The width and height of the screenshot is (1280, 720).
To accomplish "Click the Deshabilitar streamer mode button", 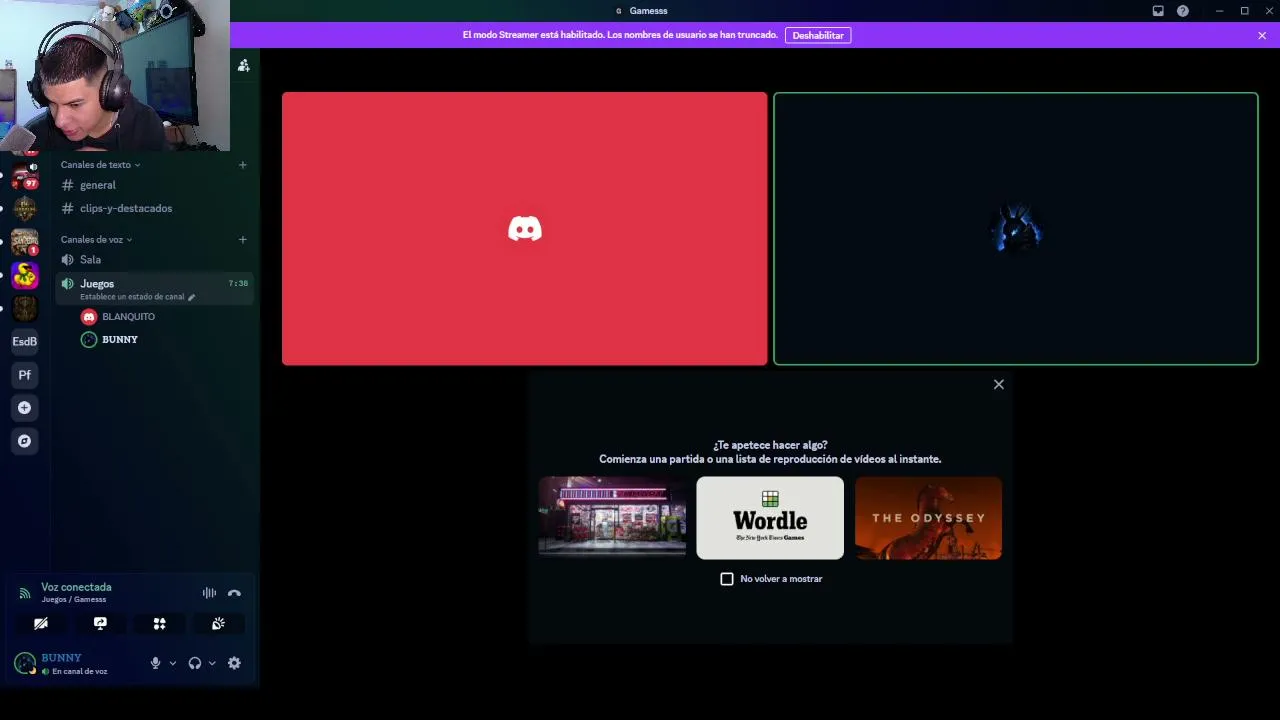I will pyautogui.click(x=818, y=35).
